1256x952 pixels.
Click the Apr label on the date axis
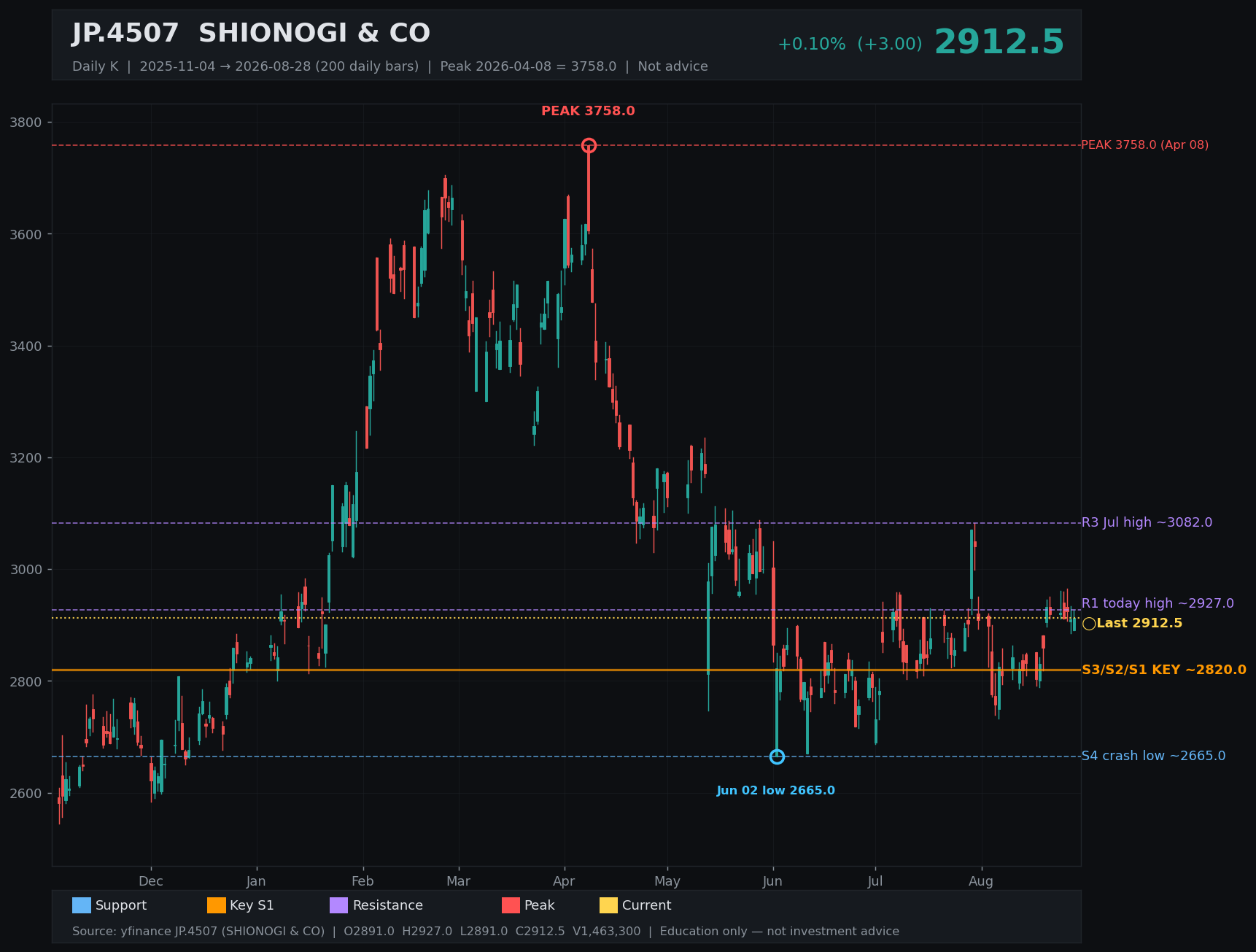pyautogui.click(x=564, y=881)
